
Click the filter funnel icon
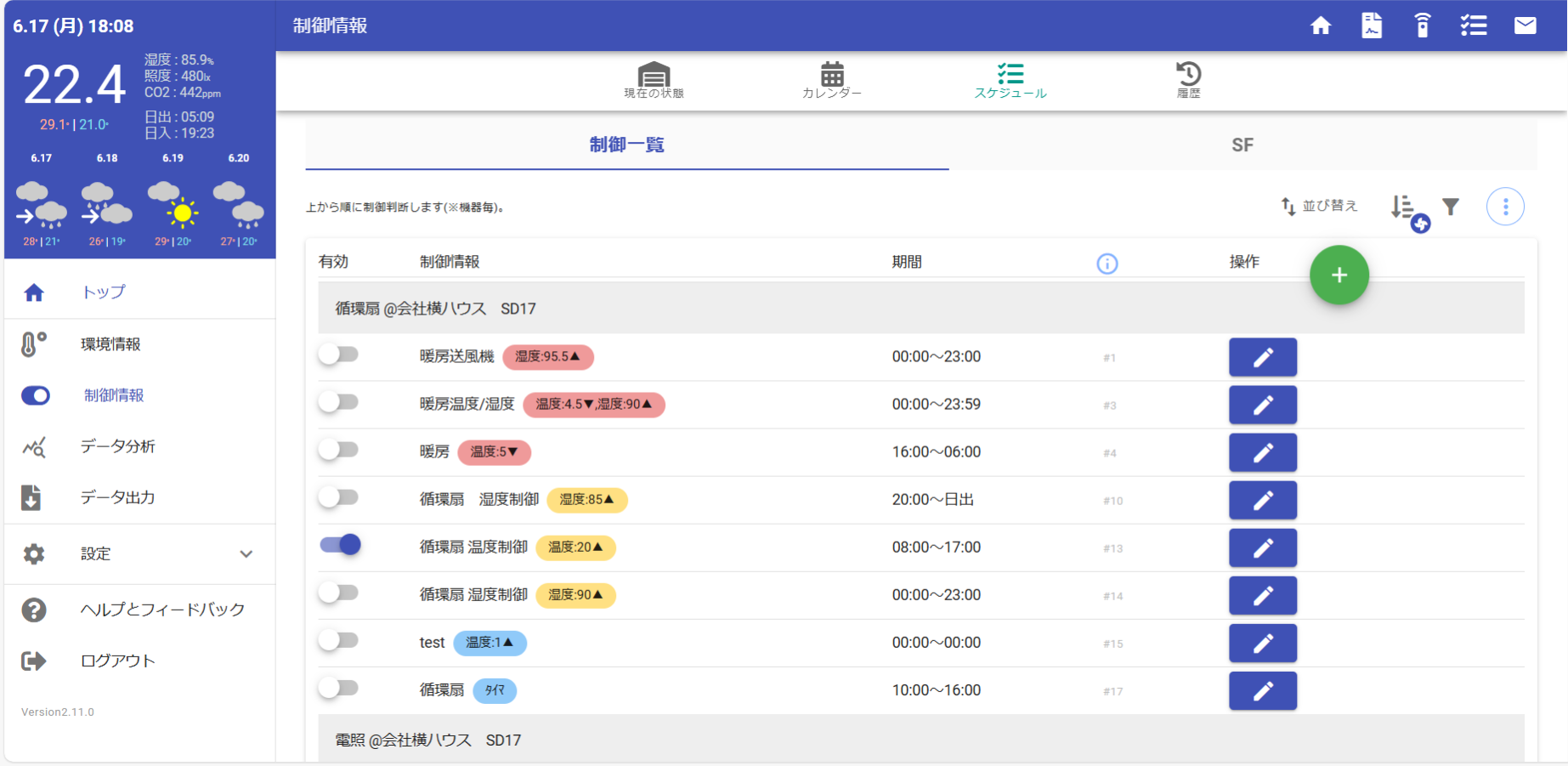click(x=1451, y=207)
